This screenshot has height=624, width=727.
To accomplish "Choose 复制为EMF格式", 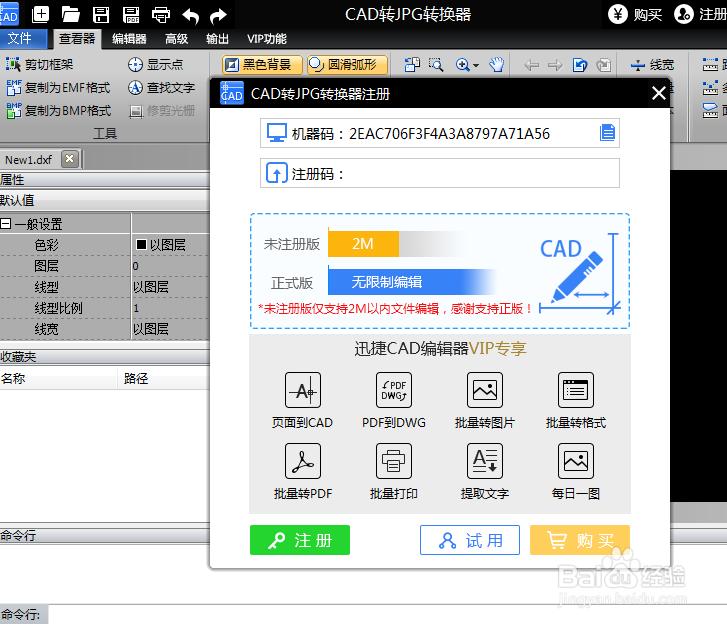I will point(58,88).
